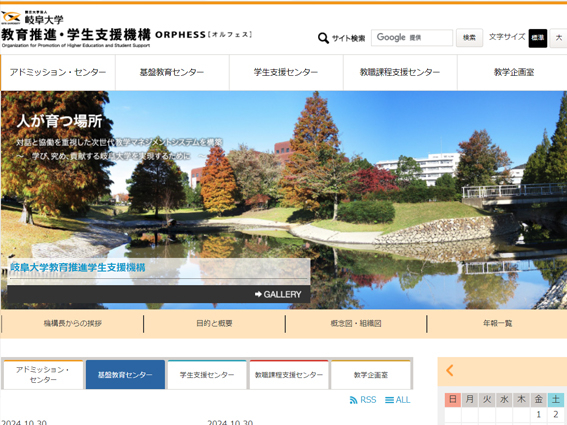Click the 日 Sunday calendar header
Viewport: 567px width, 425px height.
coord(452,399)
